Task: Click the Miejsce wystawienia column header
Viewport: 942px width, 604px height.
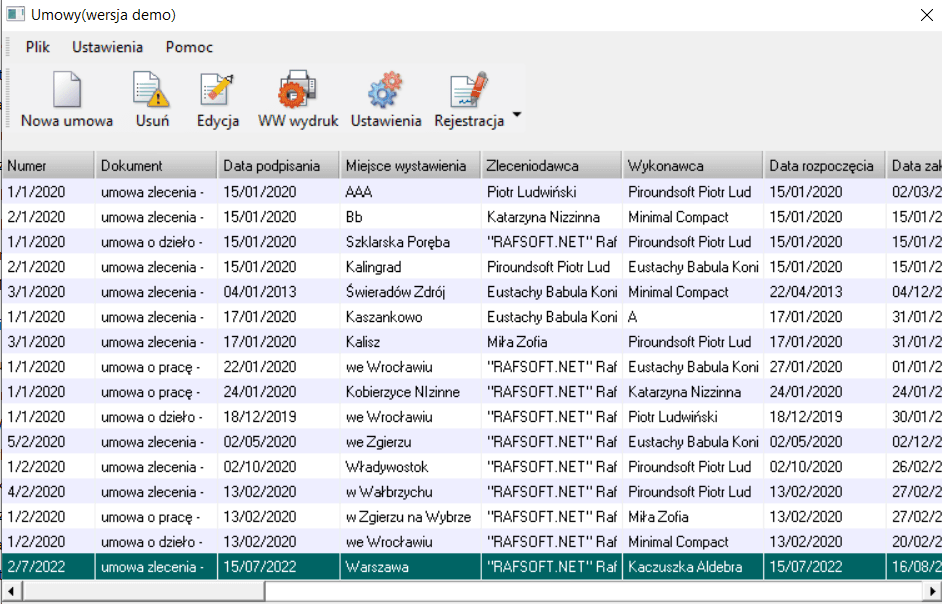Action: point(408,166)
